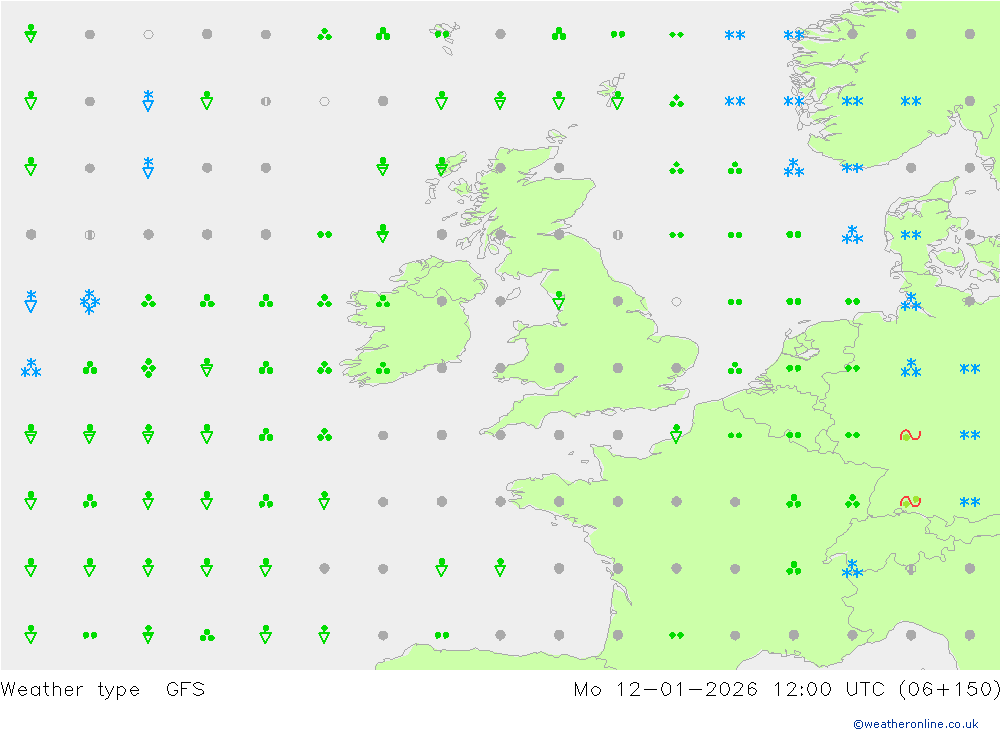
Task: Click the open circle symbol in the North Sea
Action: (676, 301)
